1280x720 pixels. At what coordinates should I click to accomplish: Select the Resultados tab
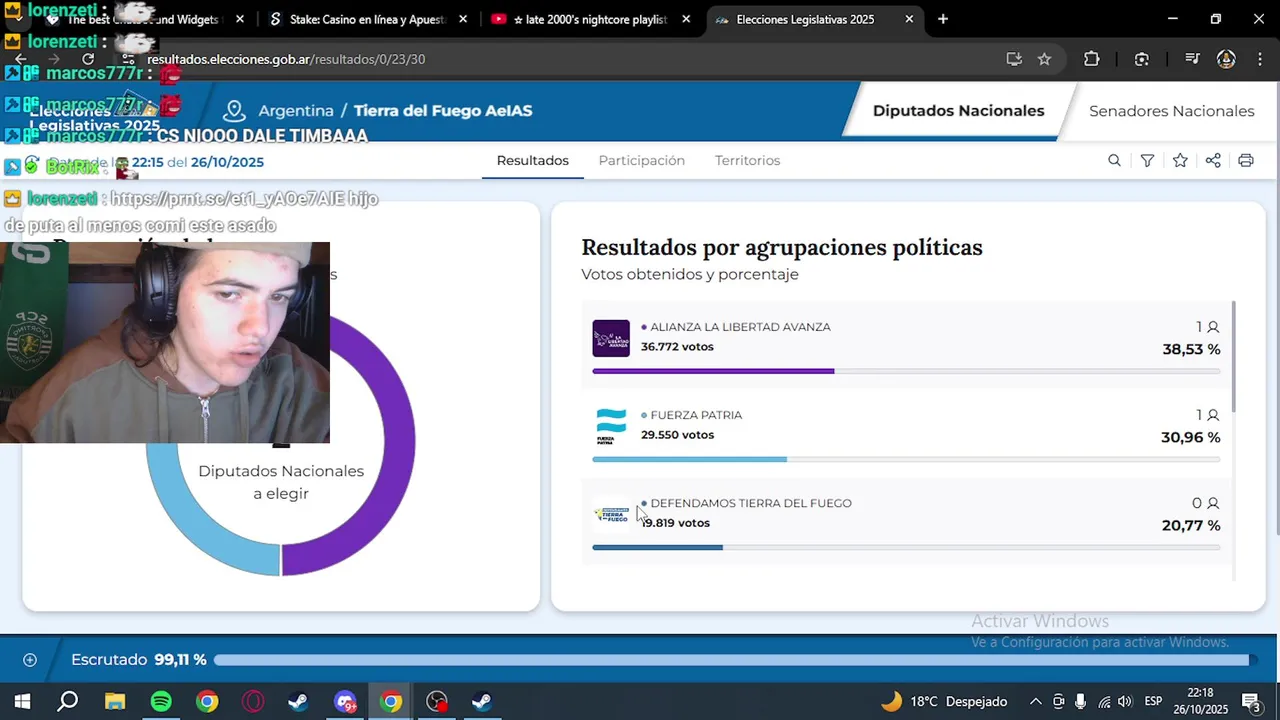(x=532, y=161)
